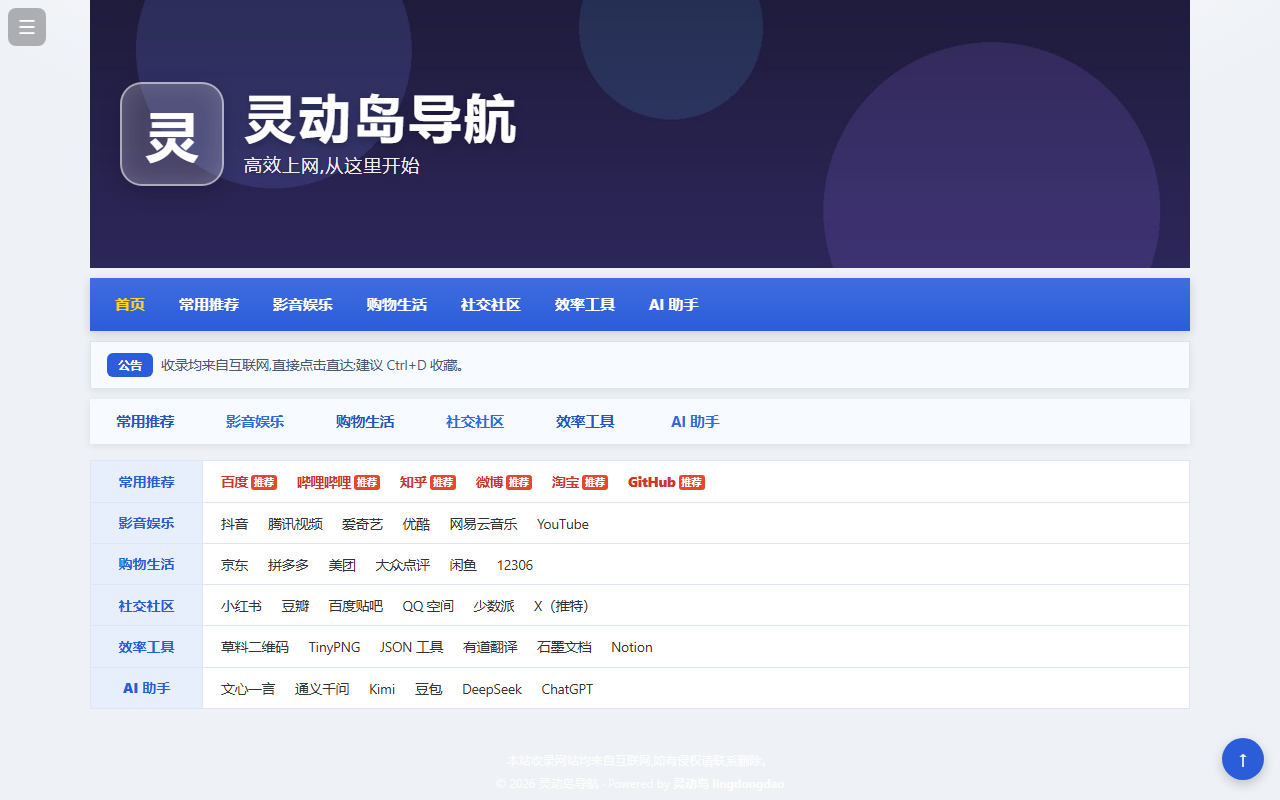Open the 有道翻译 link
Screen dimensions: 1280x800
point(490,647)
